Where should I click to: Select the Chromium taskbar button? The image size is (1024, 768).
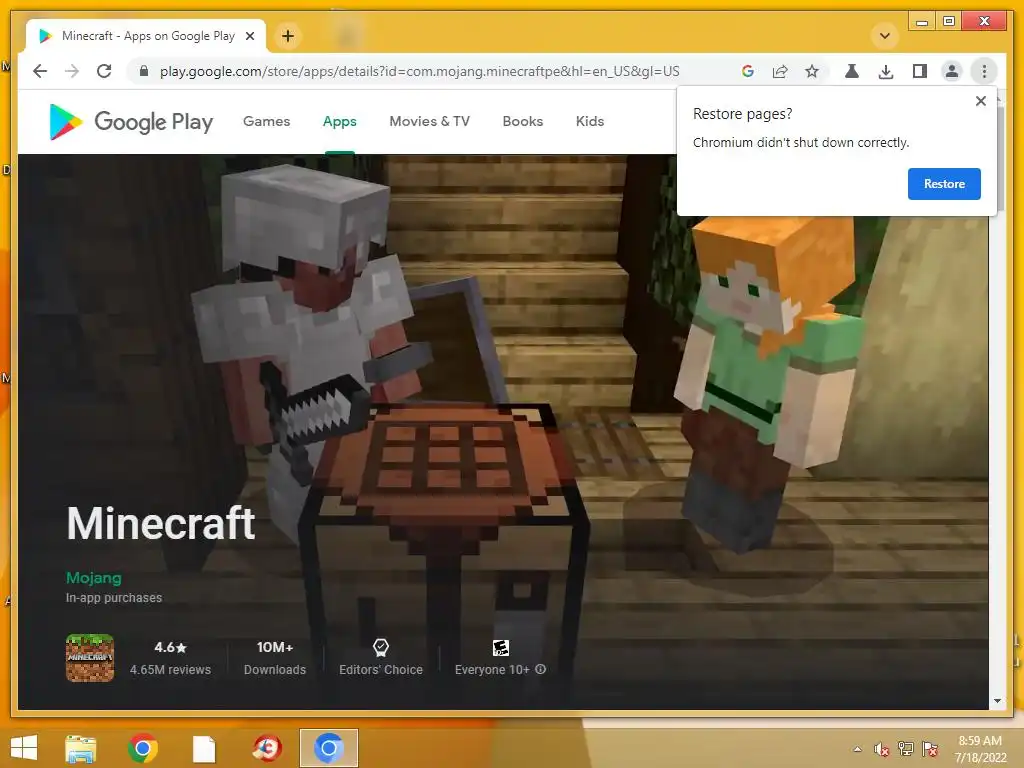click(x=328, y=748)
